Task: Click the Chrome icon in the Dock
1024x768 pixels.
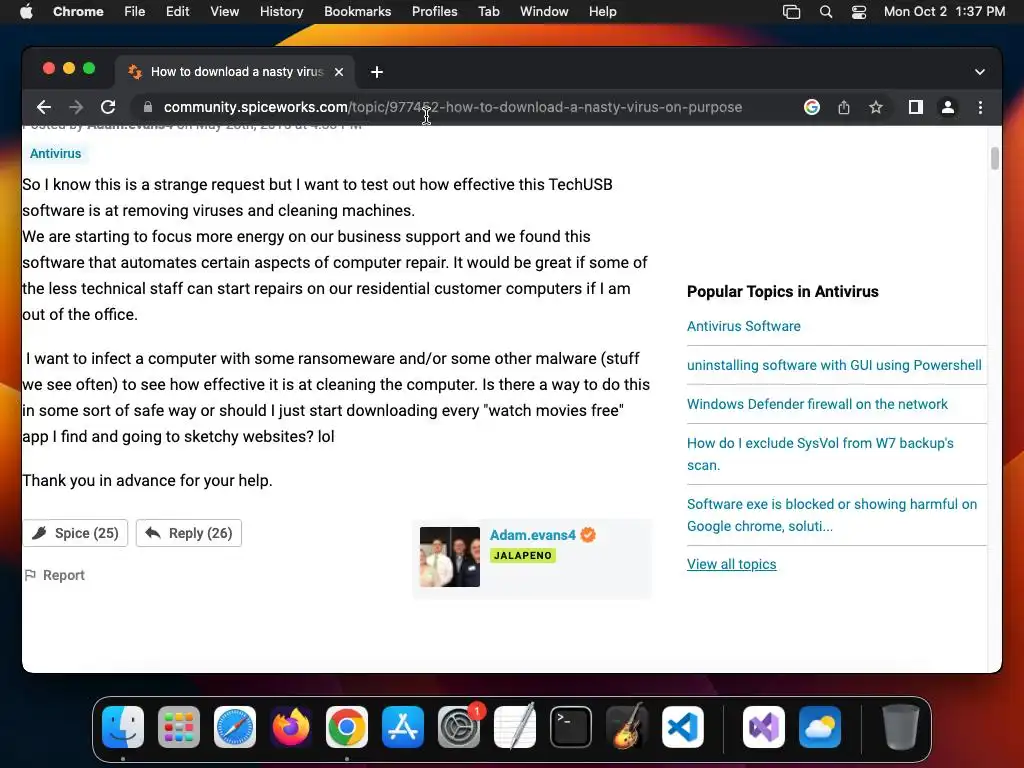Action: [x=347, y=727]
